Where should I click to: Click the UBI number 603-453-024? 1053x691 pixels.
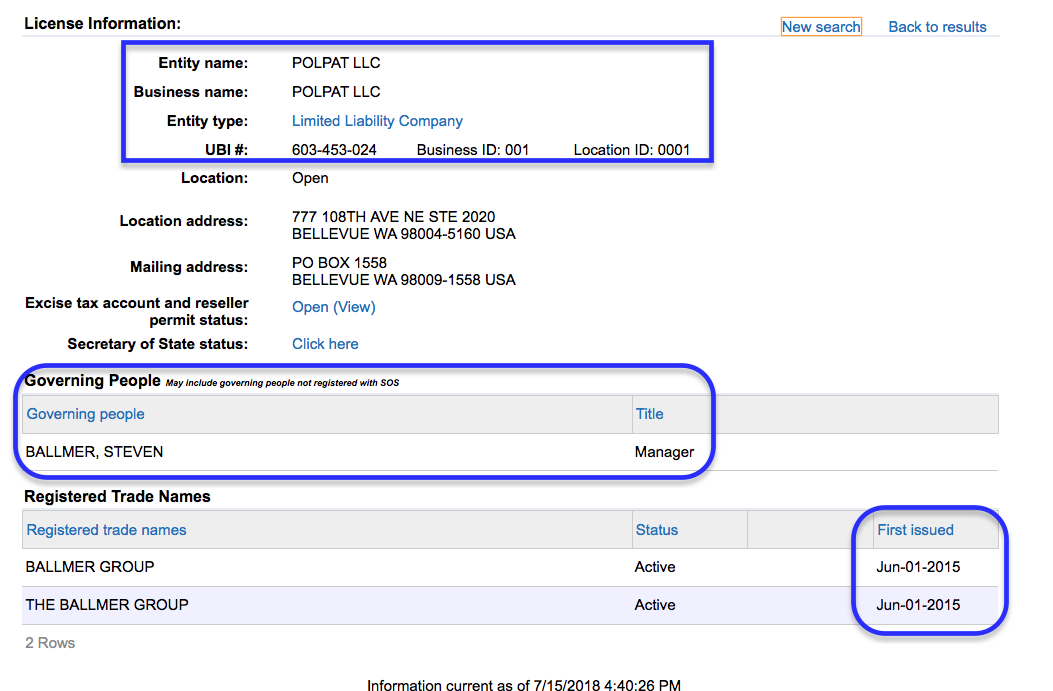[x=334, y=151]
